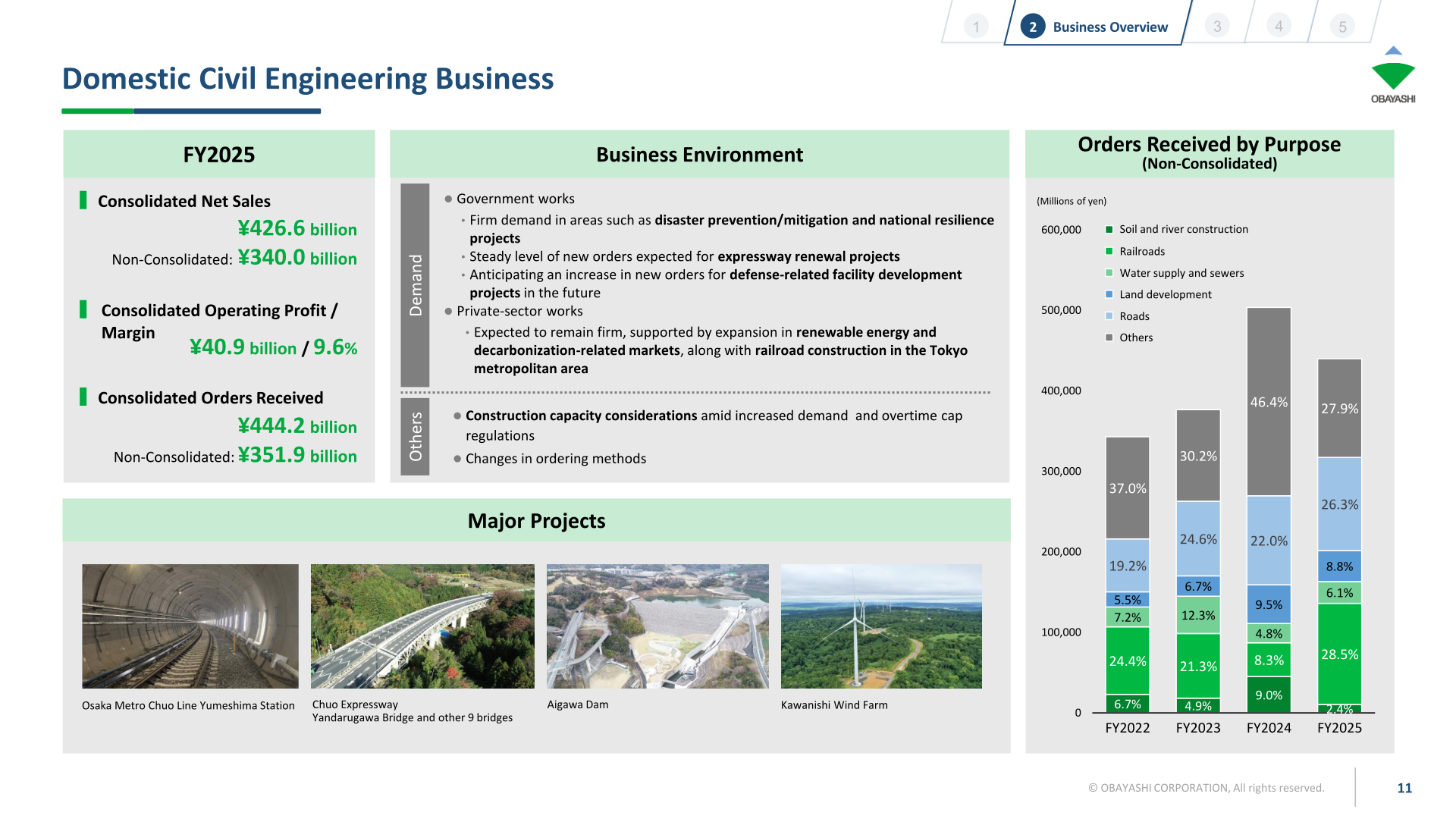
Task: Click the Changes in ordering methods bullet
Action: click(550, 459)
